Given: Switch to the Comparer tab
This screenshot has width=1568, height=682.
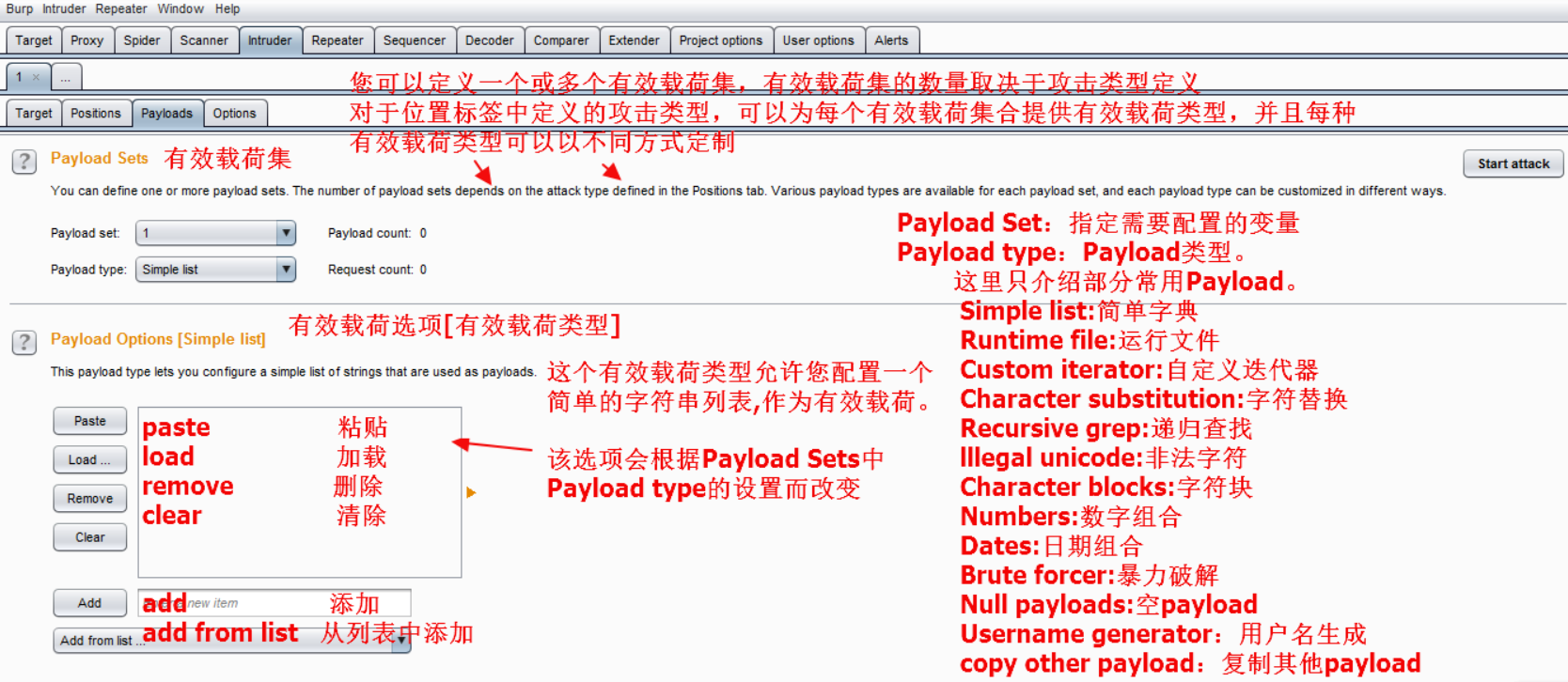Looking at the screenshot, I should [x=561, y=40].
